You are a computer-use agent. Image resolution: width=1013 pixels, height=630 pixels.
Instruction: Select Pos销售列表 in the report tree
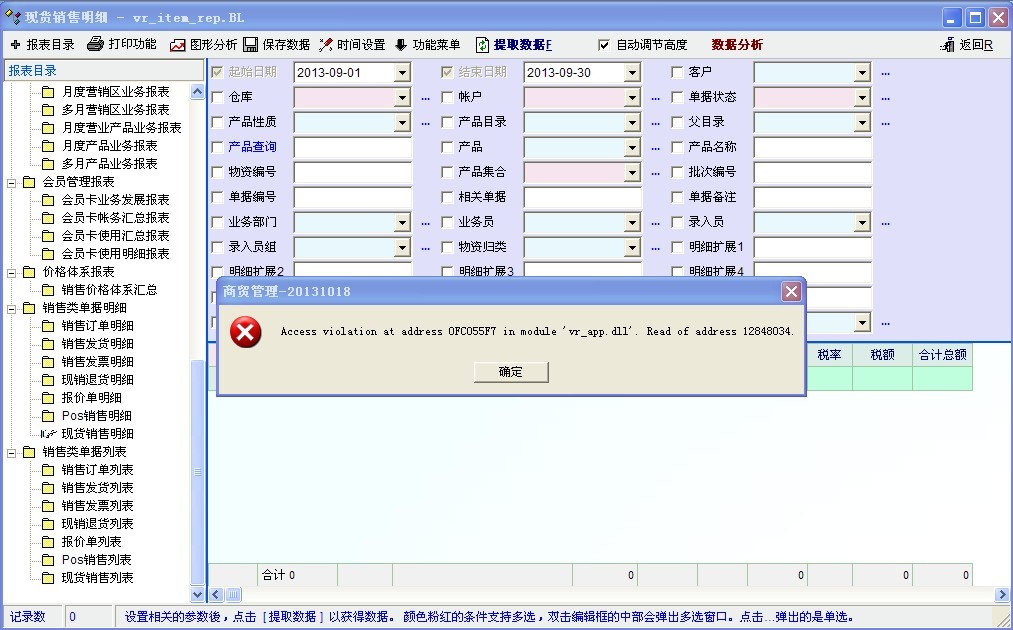tap(96, 560)
